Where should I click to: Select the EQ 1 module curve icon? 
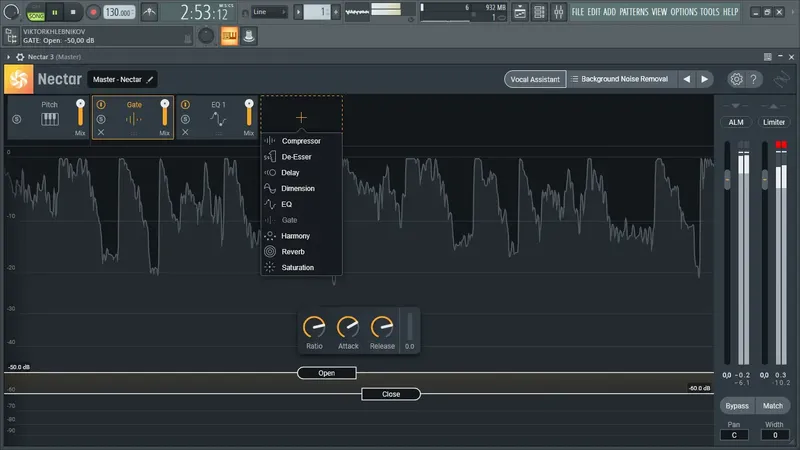218,119
